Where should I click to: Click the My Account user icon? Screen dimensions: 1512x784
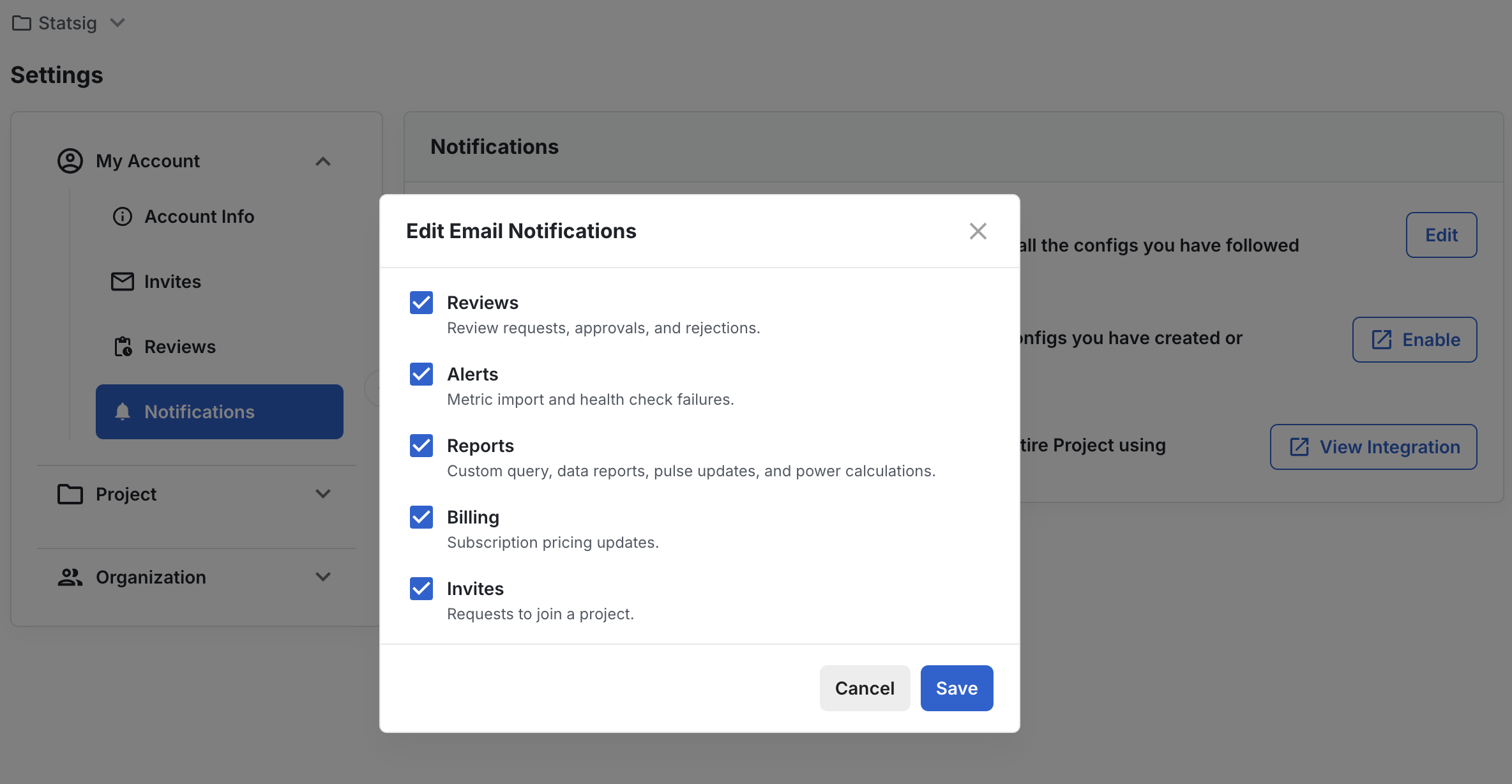coord(70,161)
